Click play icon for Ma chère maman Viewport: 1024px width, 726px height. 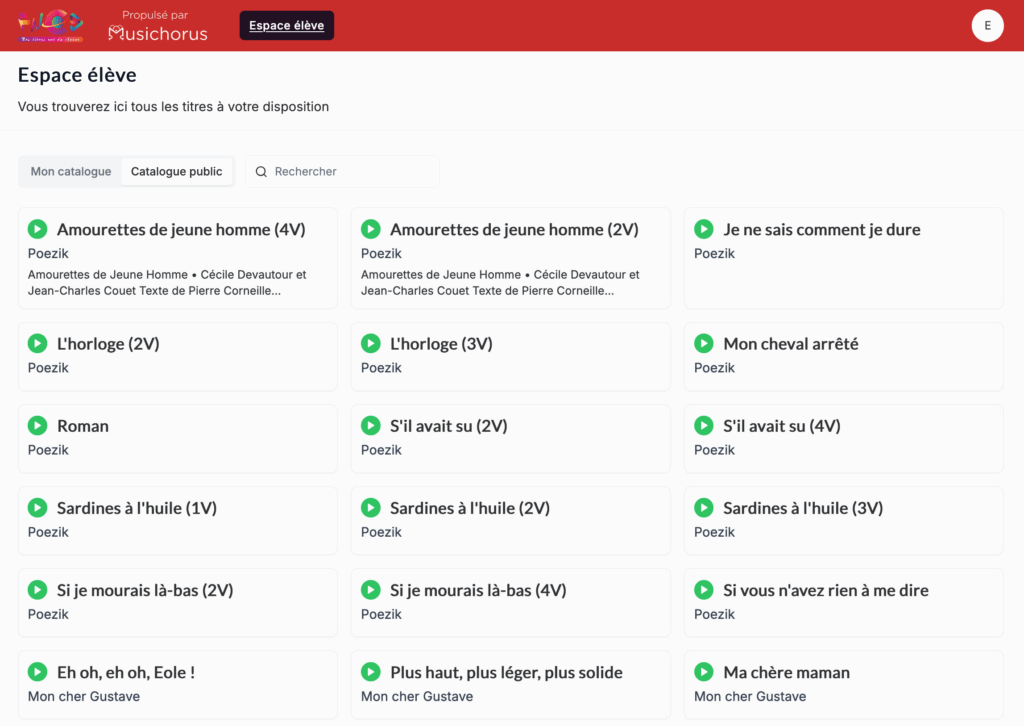[703, 671]
